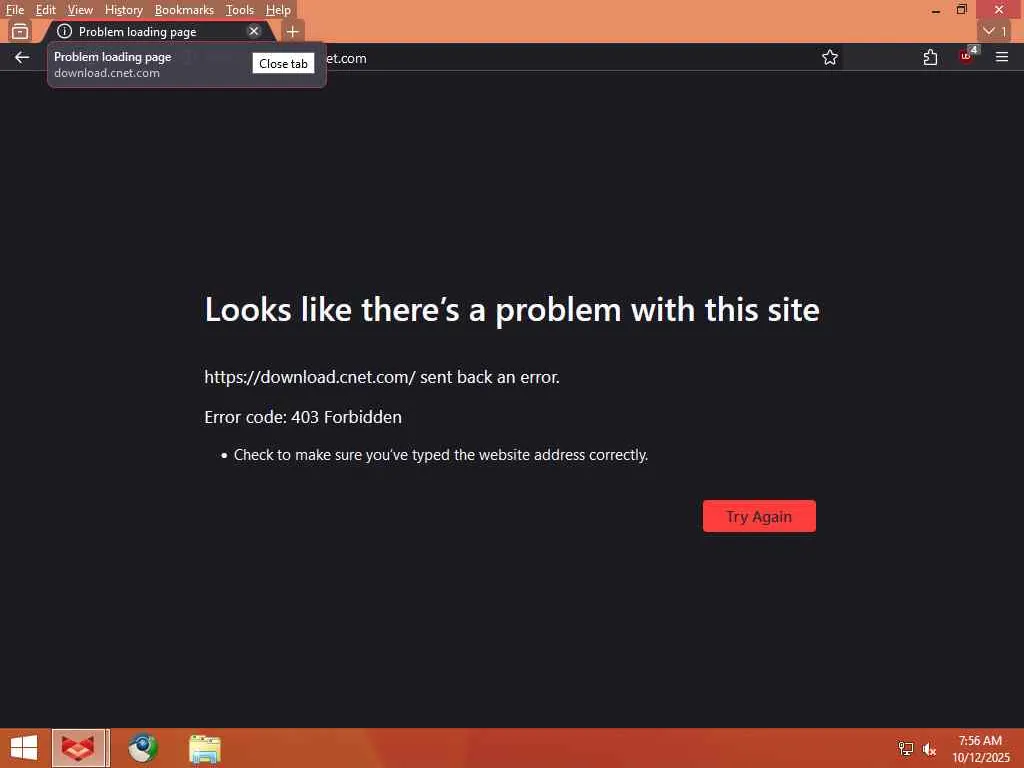This screenshot has width=1024, height=768.
Task: Open the Help menu
Action: (278, 10)
